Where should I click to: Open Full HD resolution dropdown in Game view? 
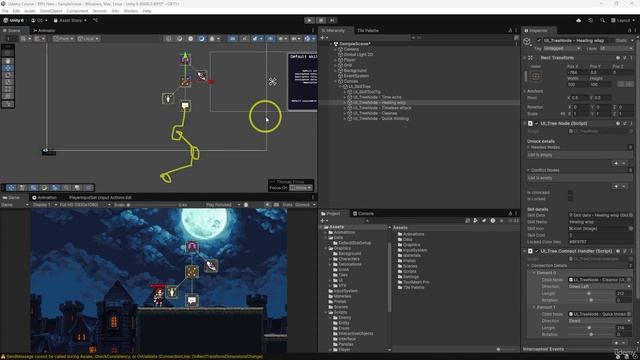point(85,204)
